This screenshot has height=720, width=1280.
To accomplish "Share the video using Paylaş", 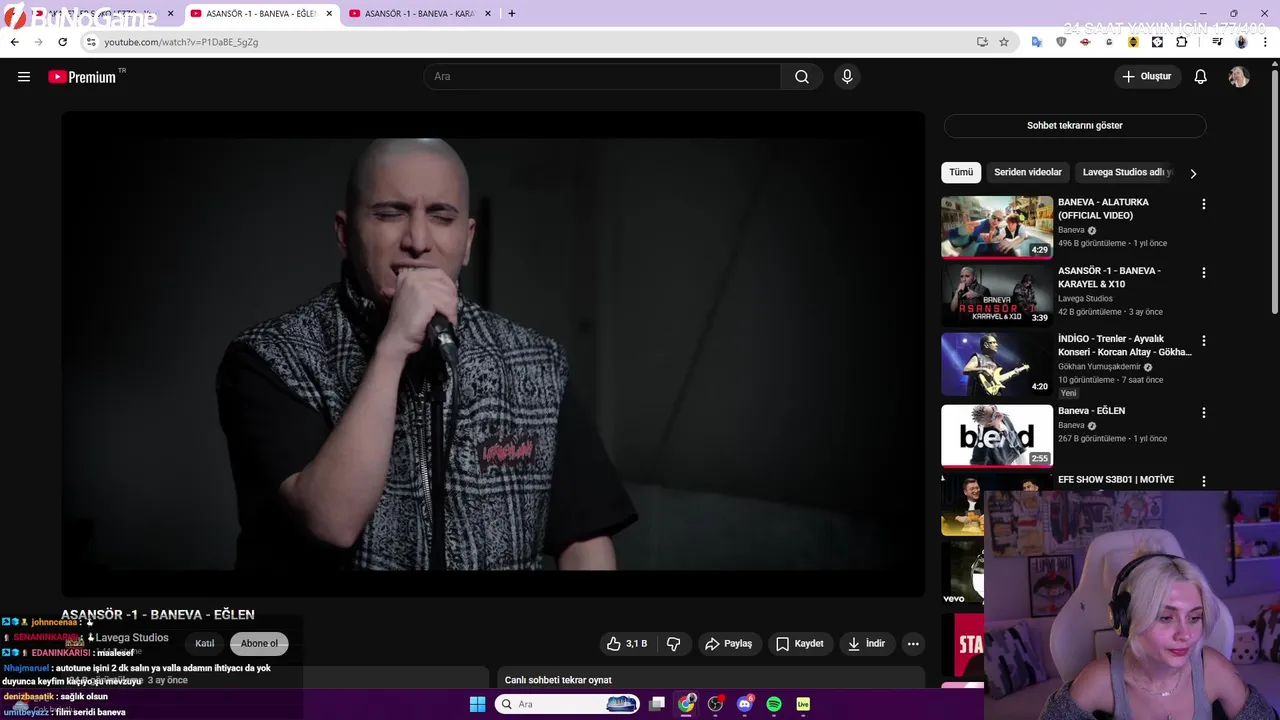I will [729, 644].
